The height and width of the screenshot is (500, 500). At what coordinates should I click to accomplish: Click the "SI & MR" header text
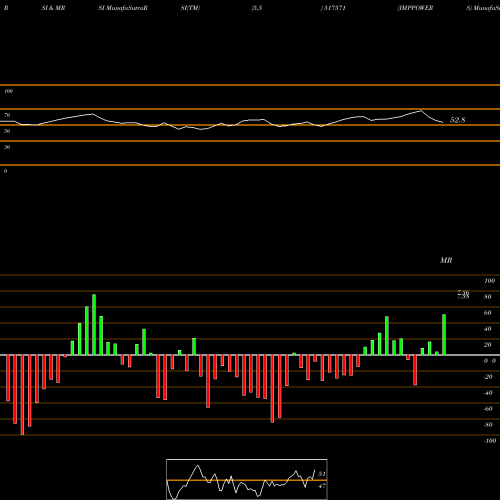pos(53,8)
